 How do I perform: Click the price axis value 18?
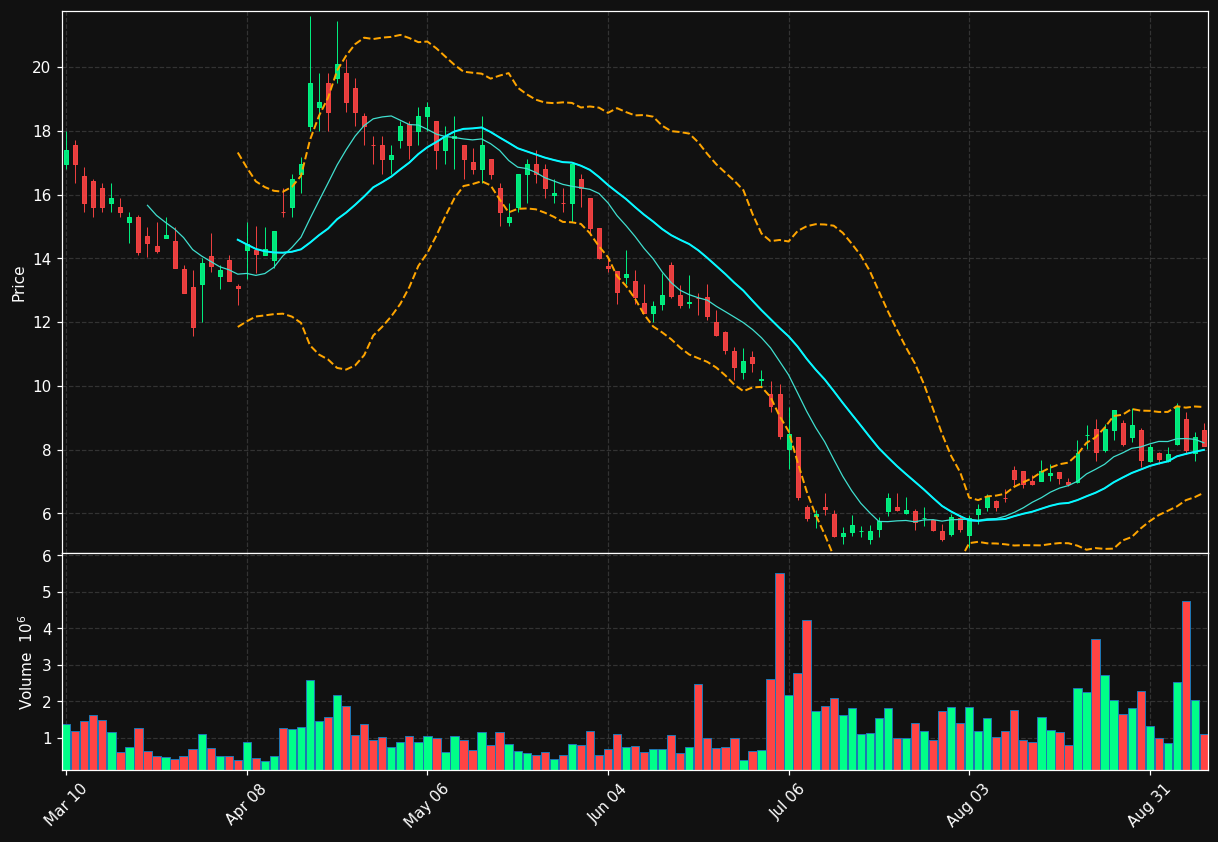click(x=42, y=132)
